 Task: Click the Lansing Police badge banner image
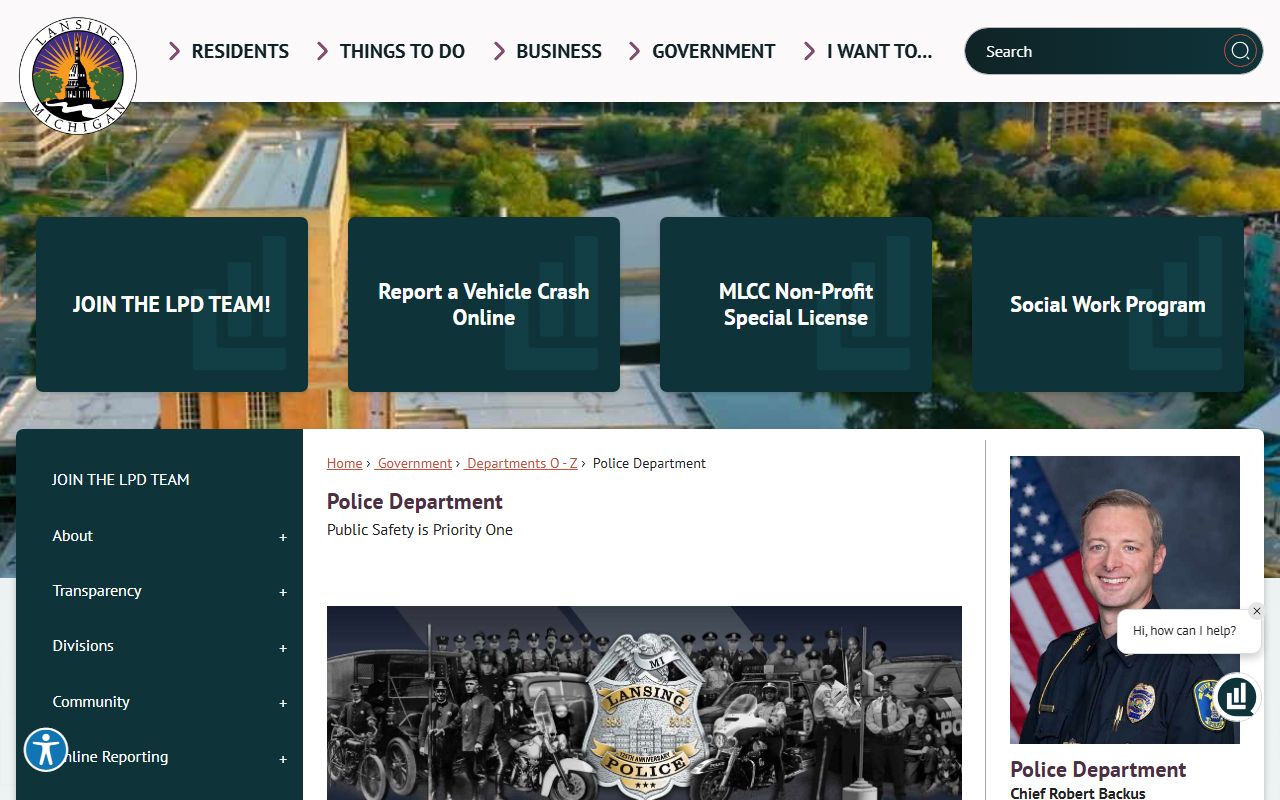click(644, 702)
